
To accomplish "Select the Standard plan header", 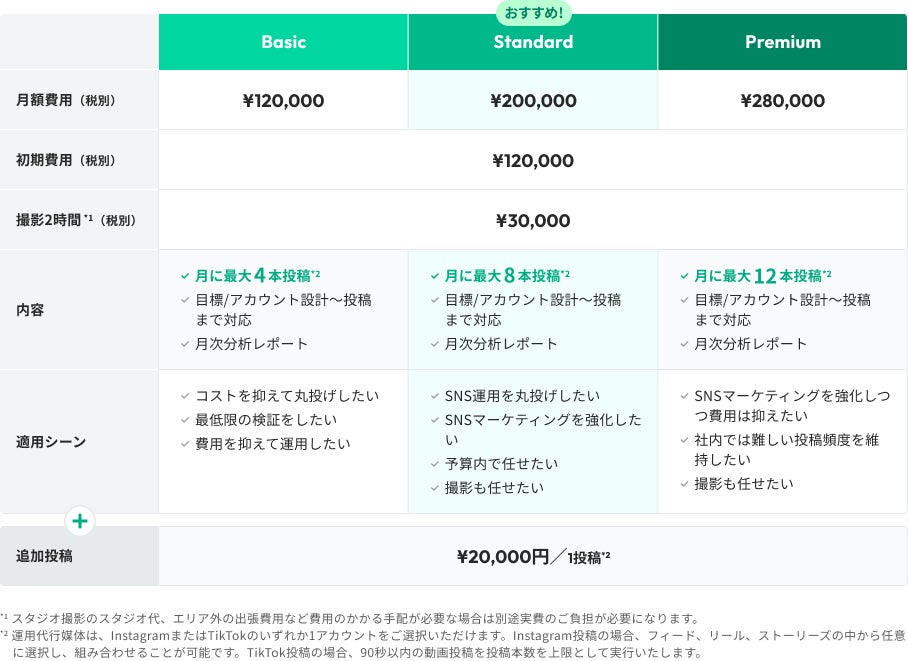I will [533, 42].
